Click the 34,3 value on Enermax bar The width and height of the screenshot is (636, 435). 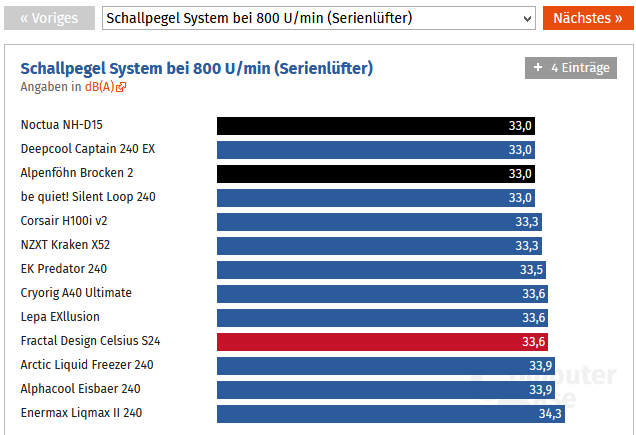point(550,414)
